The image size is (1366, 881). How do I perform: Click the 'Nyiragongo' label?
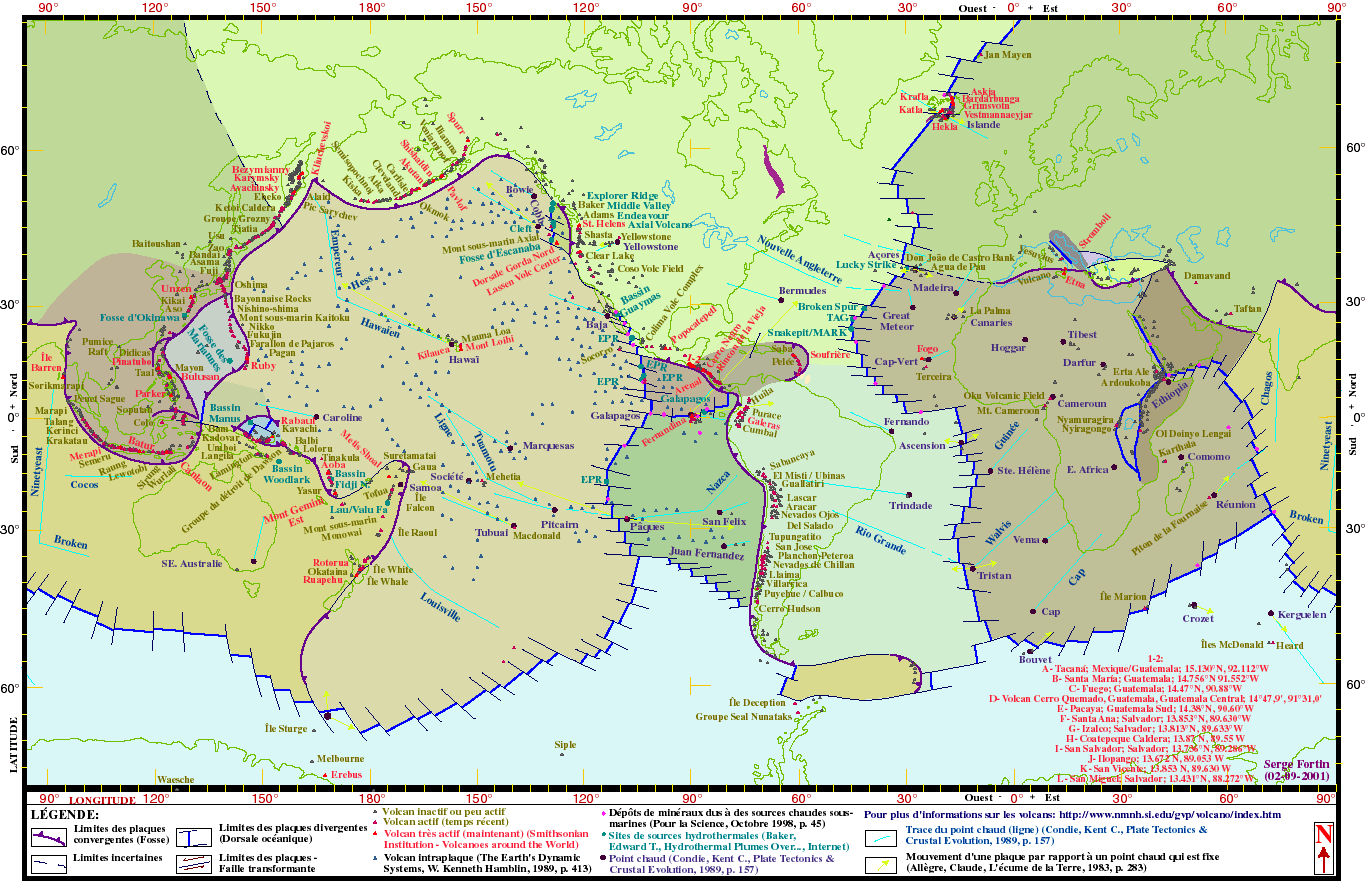(x=1086, y=429)
